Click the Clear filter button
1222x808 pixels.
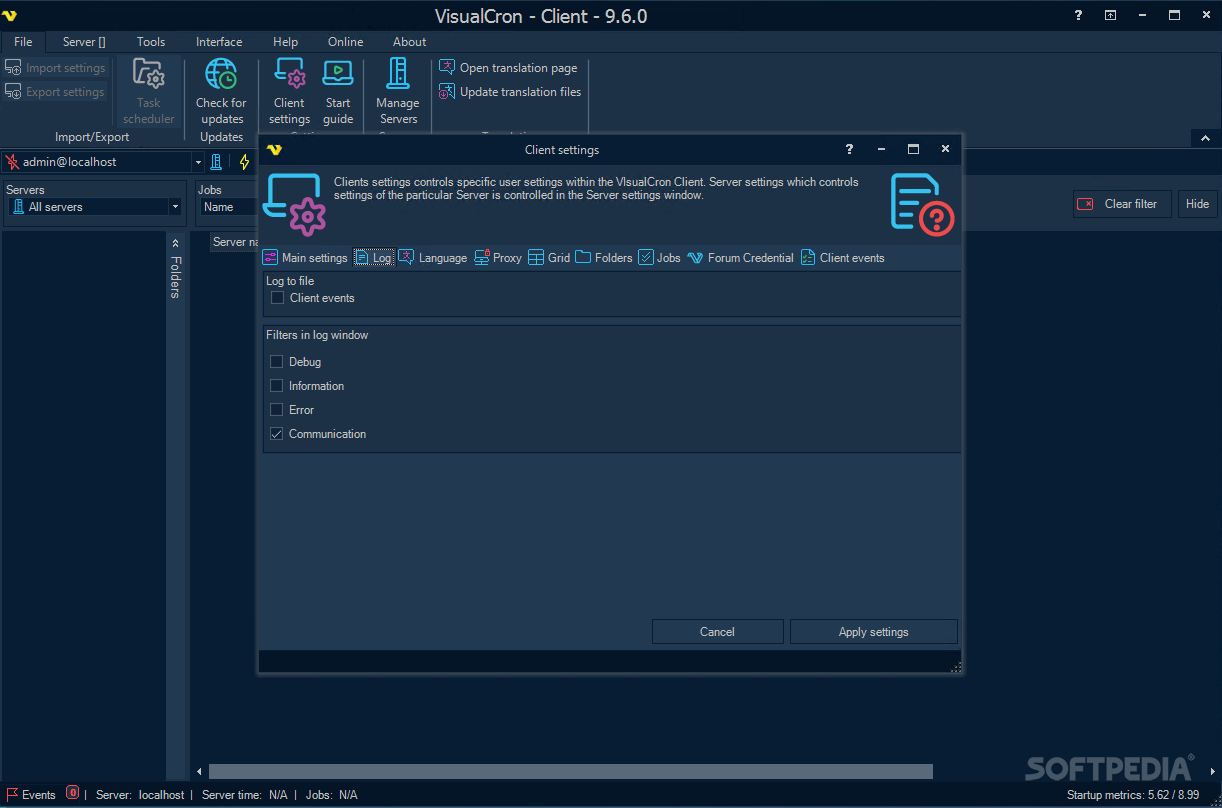point(1122,204)
